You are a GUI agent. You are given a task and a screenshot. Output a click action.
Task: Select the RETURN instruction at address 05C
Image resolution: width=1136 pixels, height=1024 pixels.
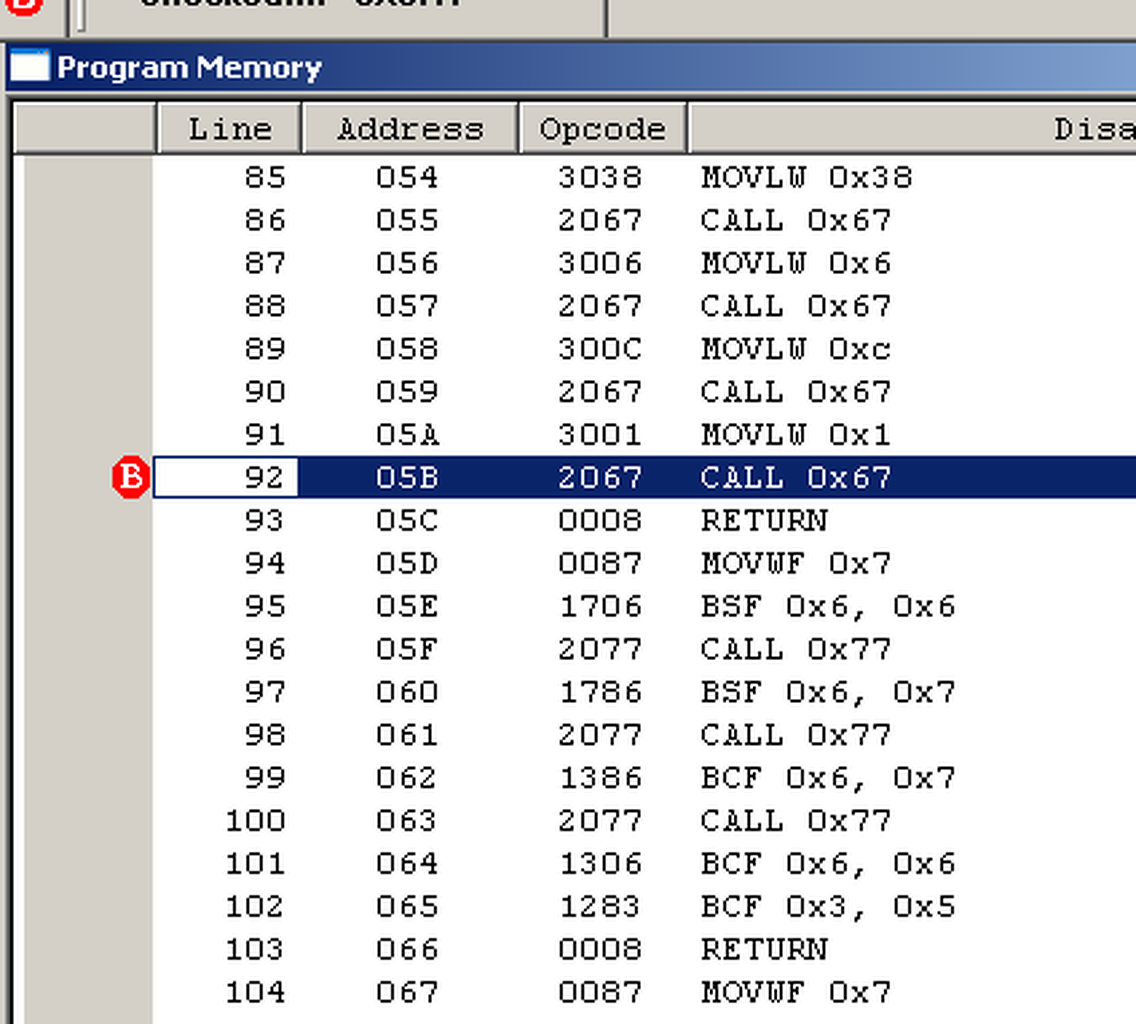coord(764,521)
